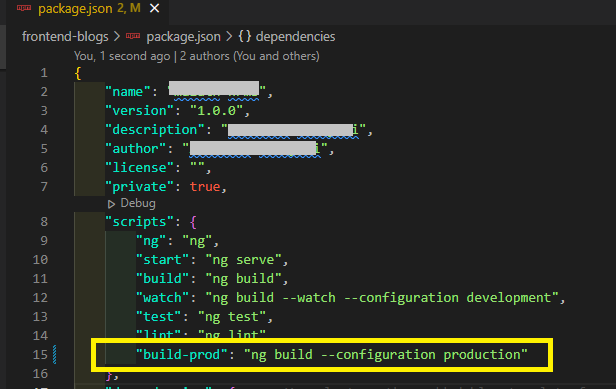Screen dimensions: 616x389
Task: Click the "build-prod" script key
Action: (182, 354)
